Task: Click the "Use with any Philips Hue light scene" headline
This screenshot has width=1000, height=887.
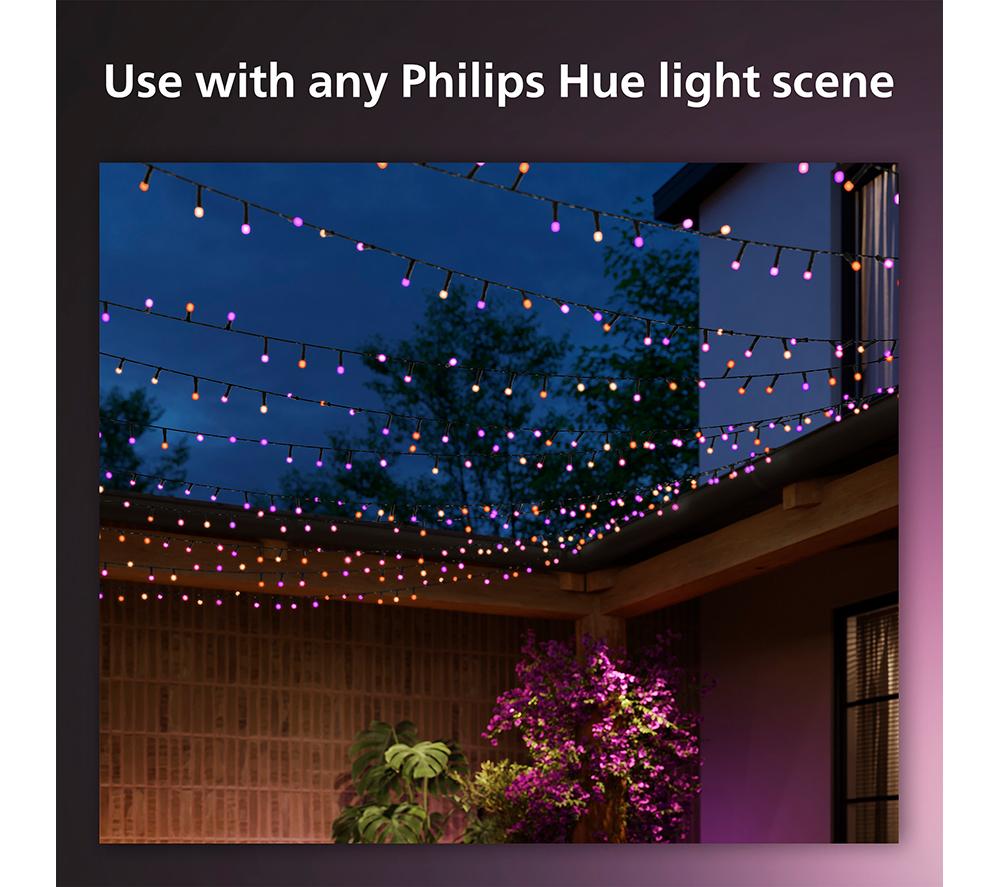Action: point(499,82)
